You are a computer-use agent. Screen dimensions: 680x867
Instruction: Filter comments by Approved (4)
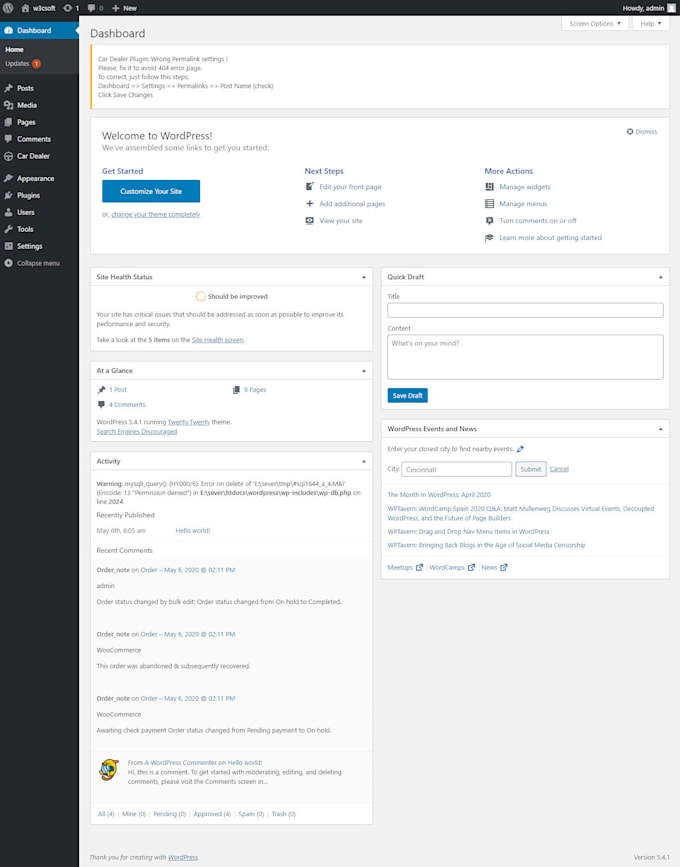click(212, 814)
